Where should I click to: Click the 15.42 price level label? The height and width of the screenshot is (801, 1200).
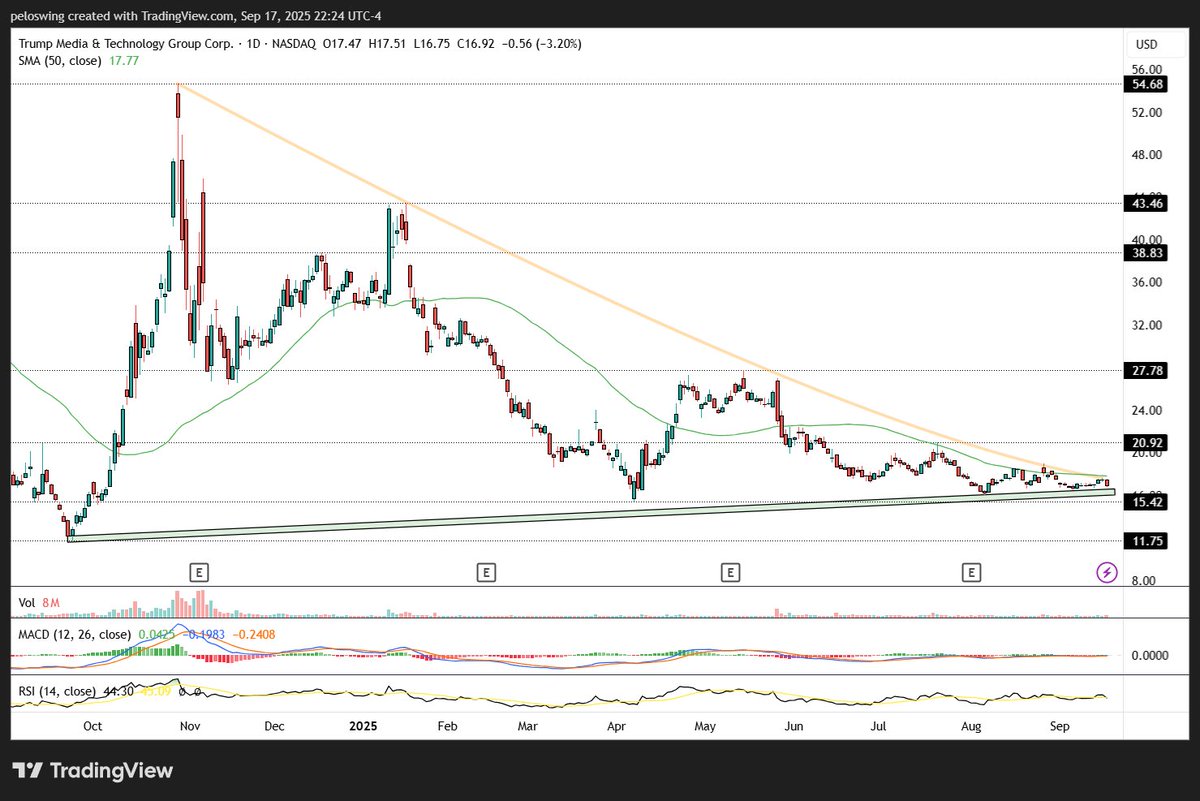point(1147,501)
